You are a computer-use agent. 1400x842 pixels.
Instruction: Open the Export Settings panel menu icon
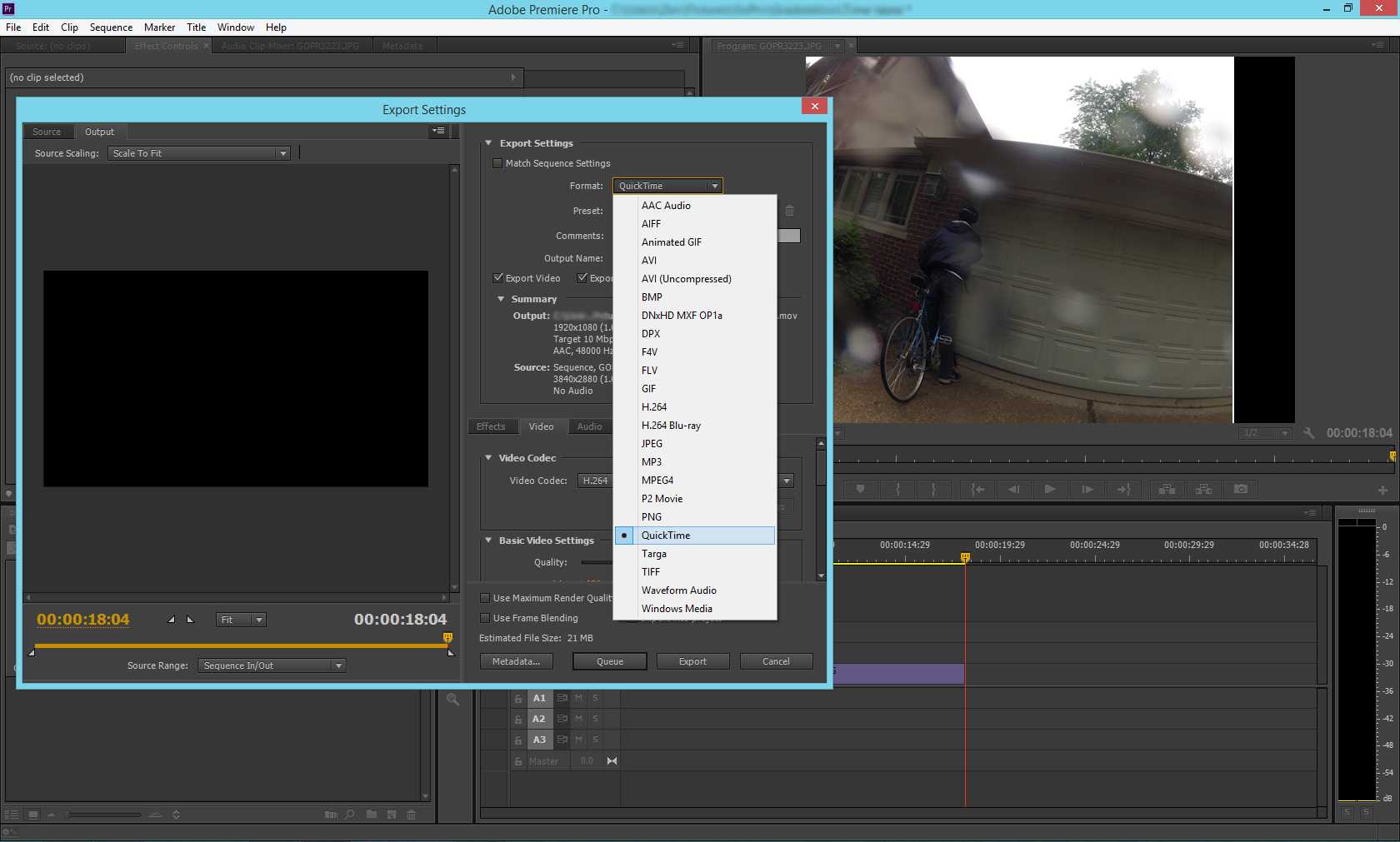(438, 131)
